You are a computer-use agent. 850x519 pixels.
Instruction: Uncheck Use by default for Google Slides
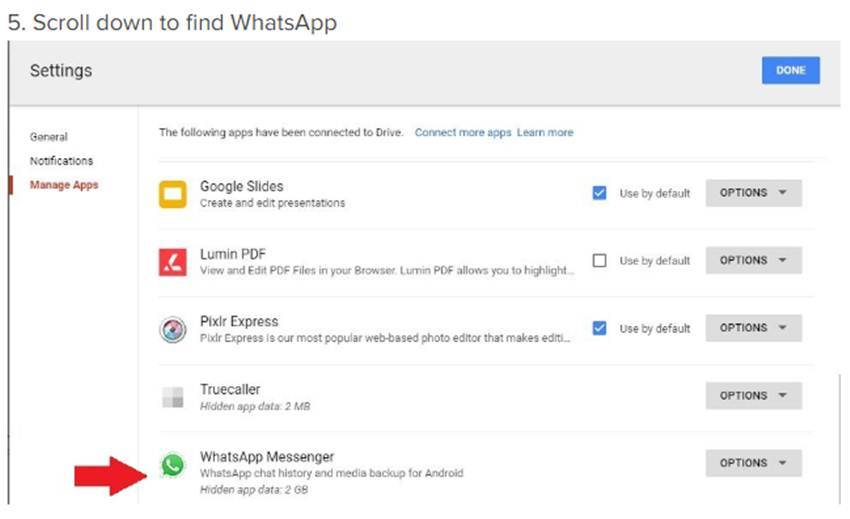pyautogui.click(x=600, y=193)
